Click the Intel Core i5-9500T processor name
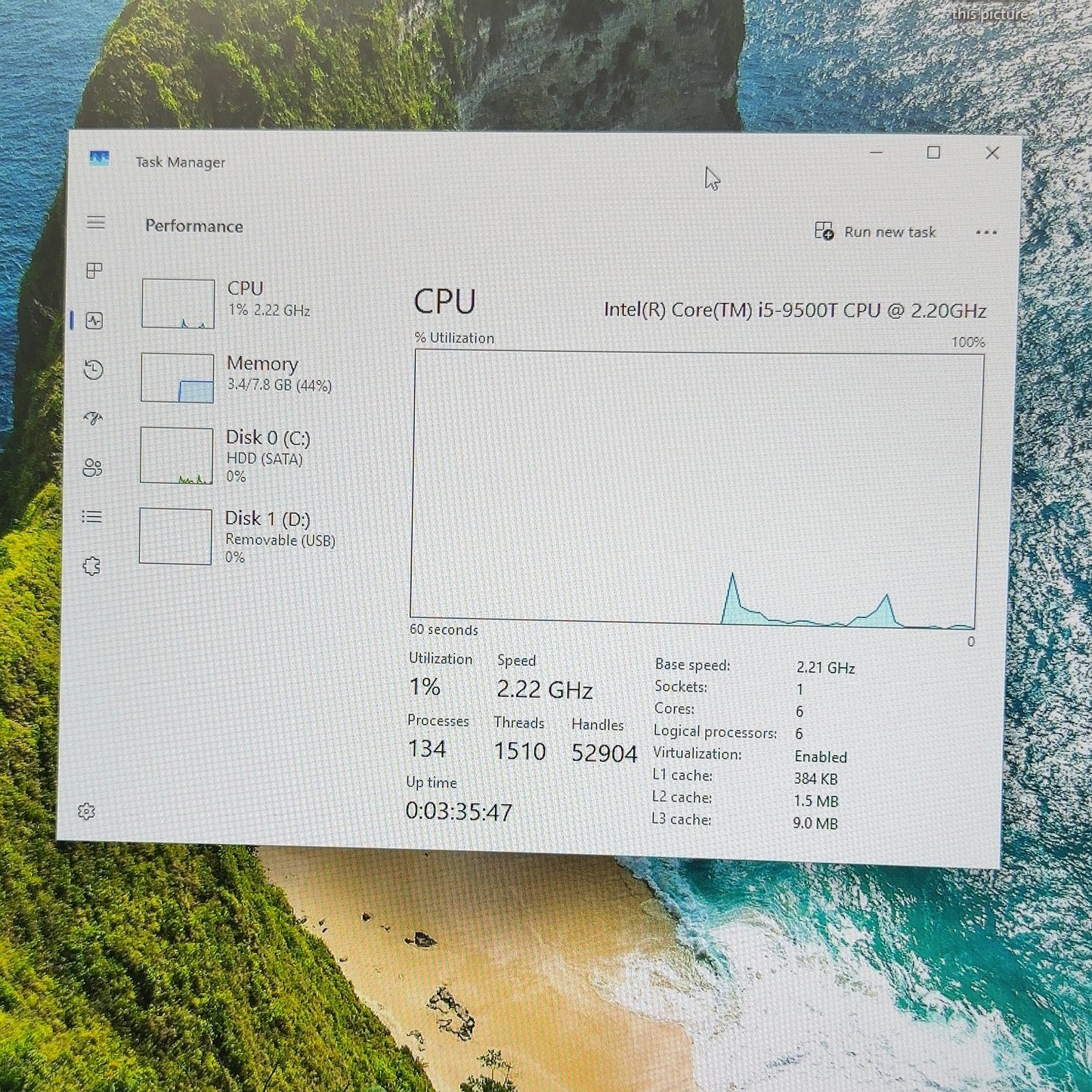The image size is (1092, 1092). click(x=795, y=311)
